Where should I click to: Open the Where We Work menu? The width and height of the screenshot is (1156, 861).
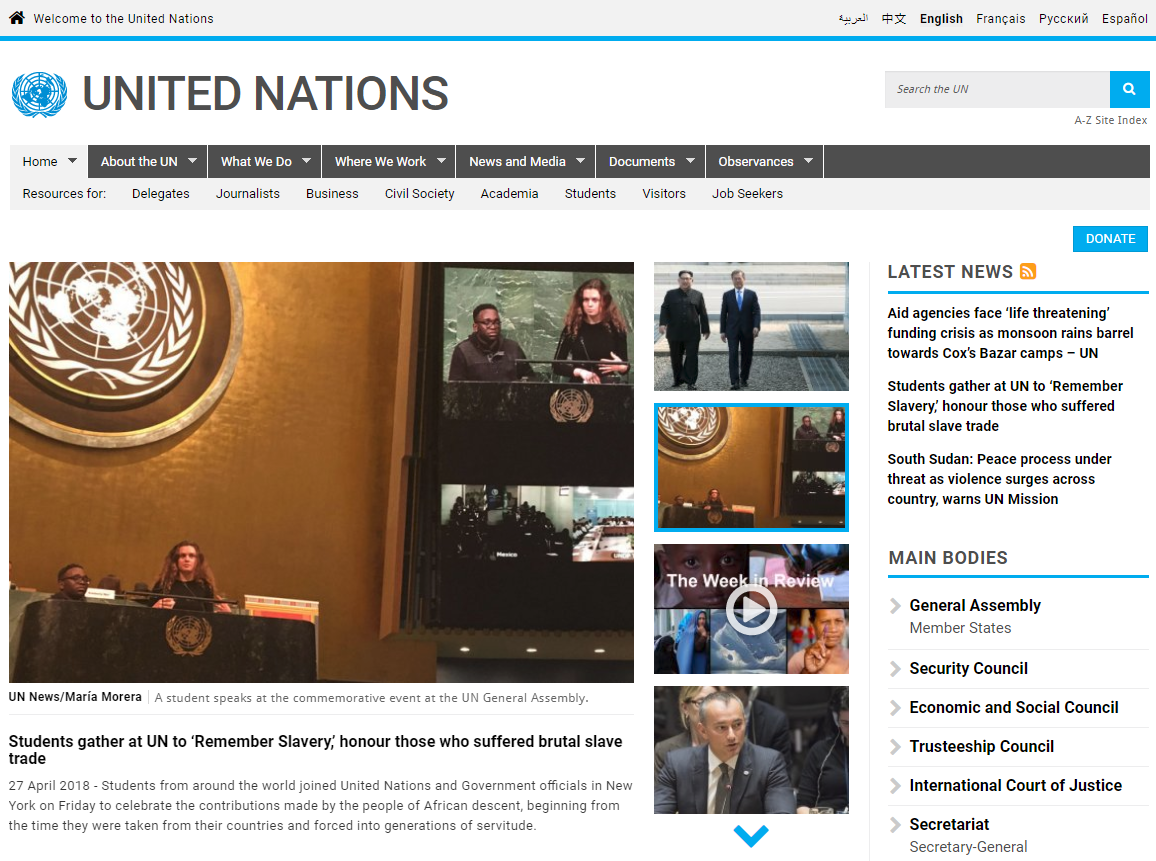pos(380,161)
